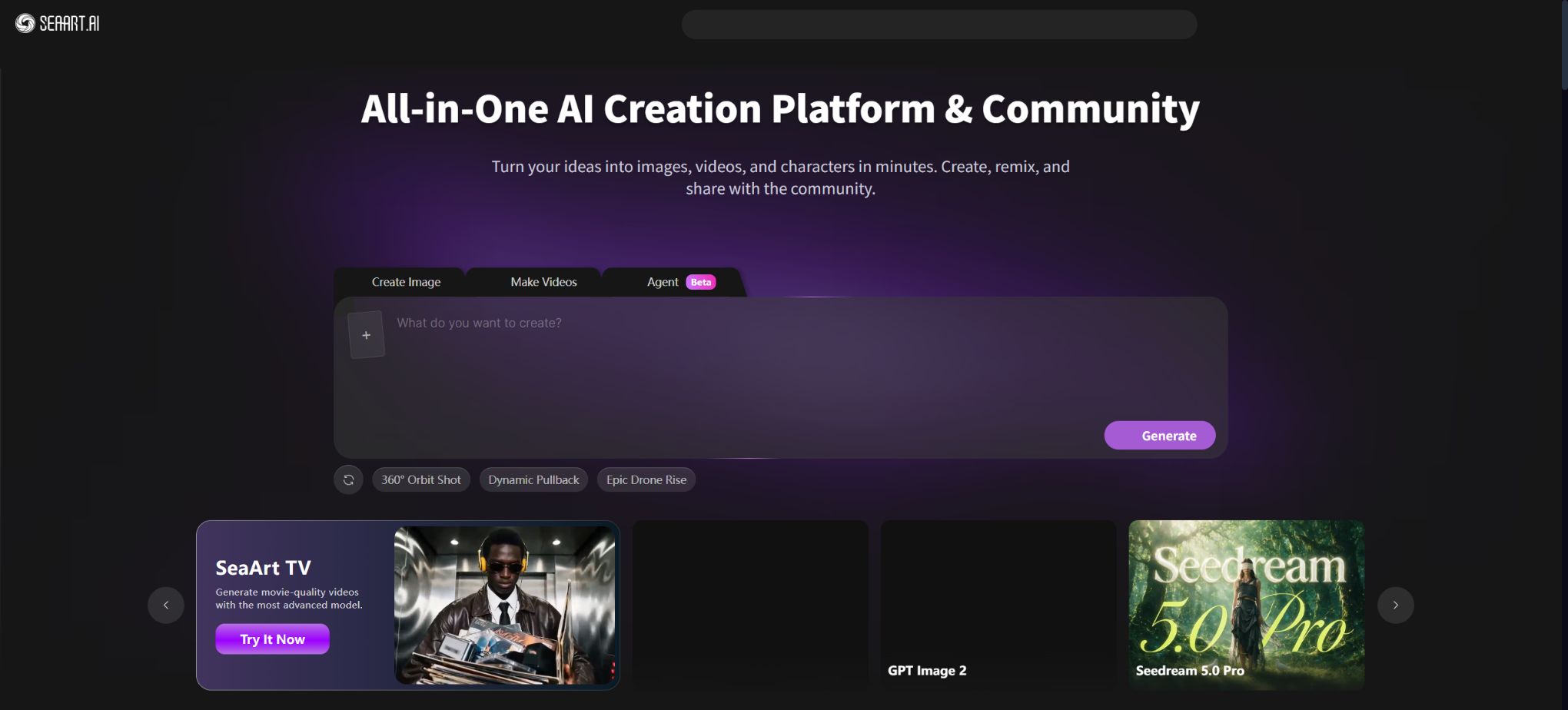Screen dimensions: 1568x710
Task: Open the SeaArt TV banner image
Action: pyautogui.click(x=504, y=605)
